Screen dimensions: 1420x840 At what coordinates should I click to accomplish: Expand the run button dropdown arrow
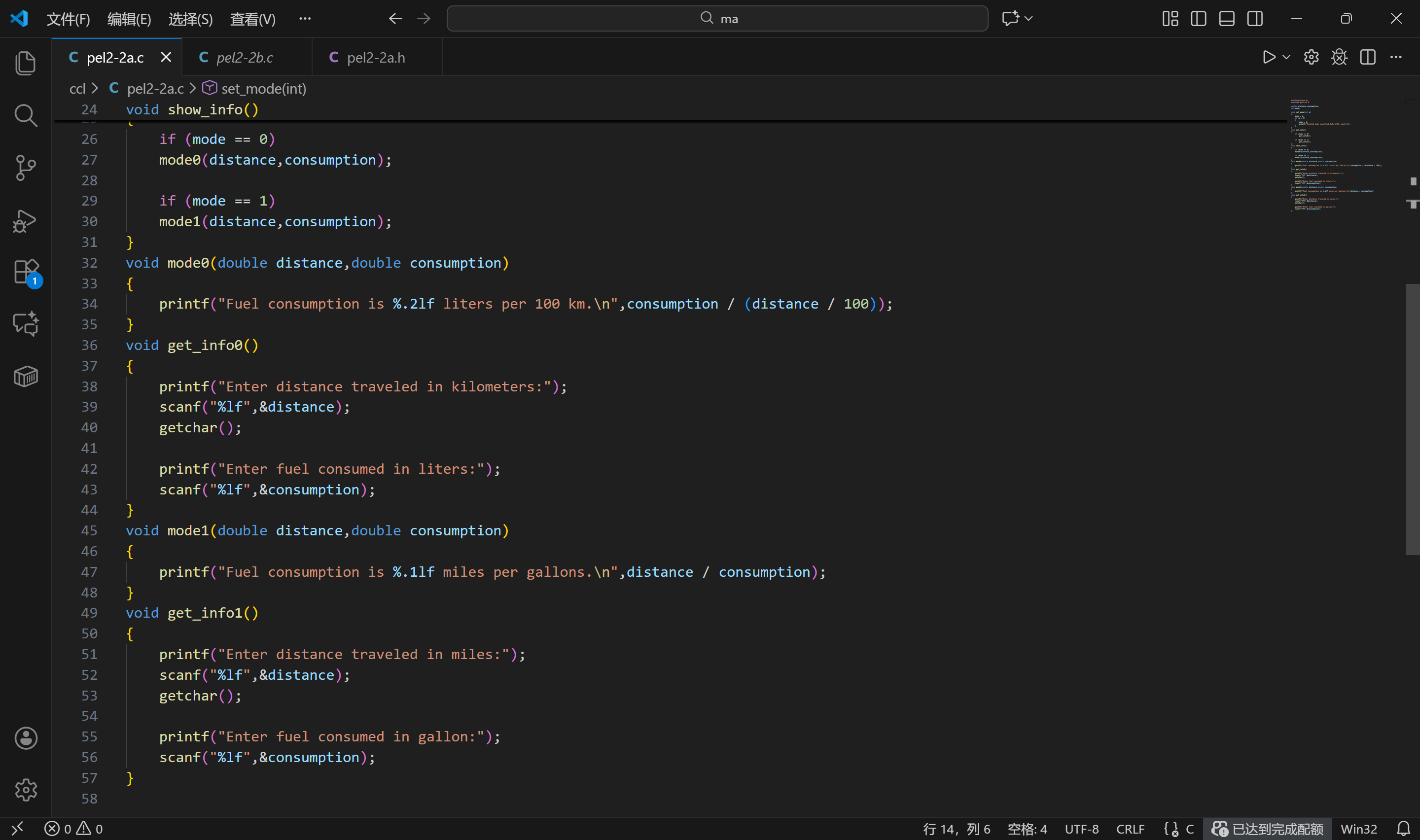[1286, 57]
